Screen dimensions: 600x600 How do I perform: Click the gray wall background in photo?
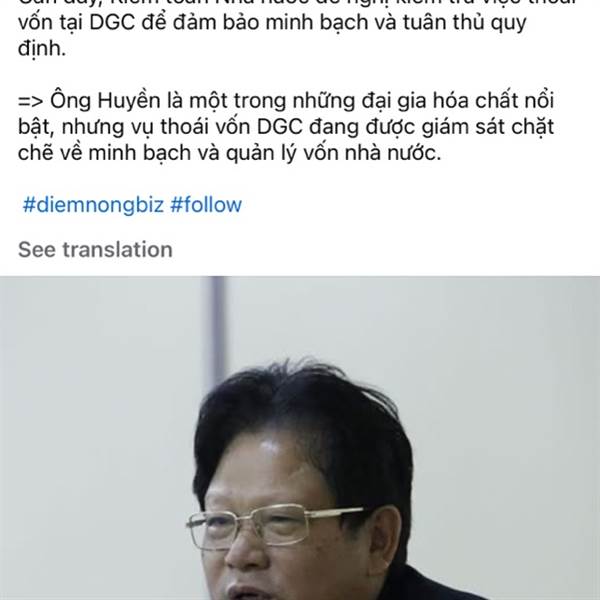tap(497, 383)
